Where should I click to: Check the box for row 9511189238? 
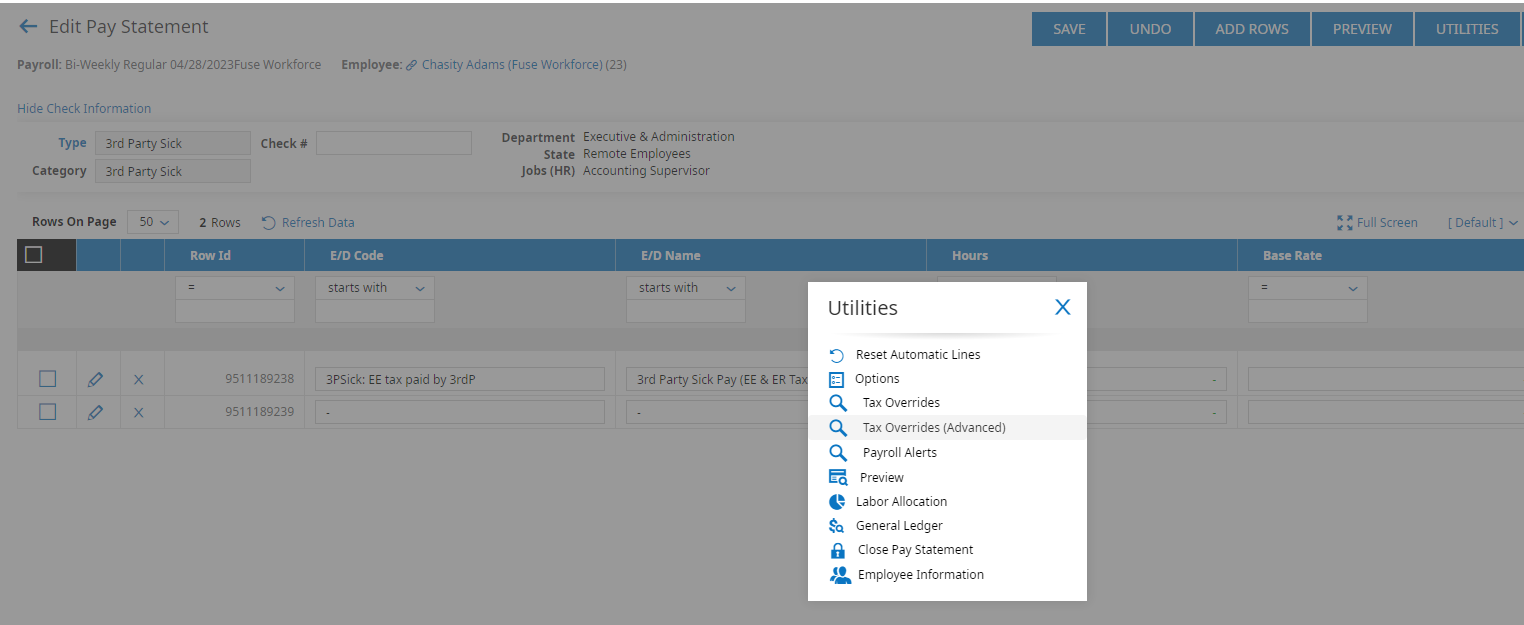(x=47, y=379)
